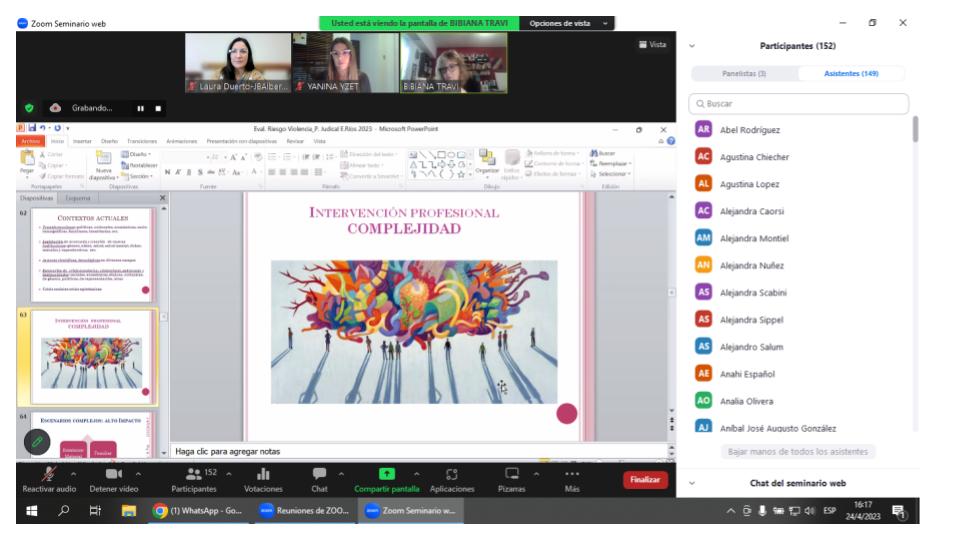Click the red Finalizar button
Image resolution: width=960 pixels, height=540 pixels.
tap(645, 479)
